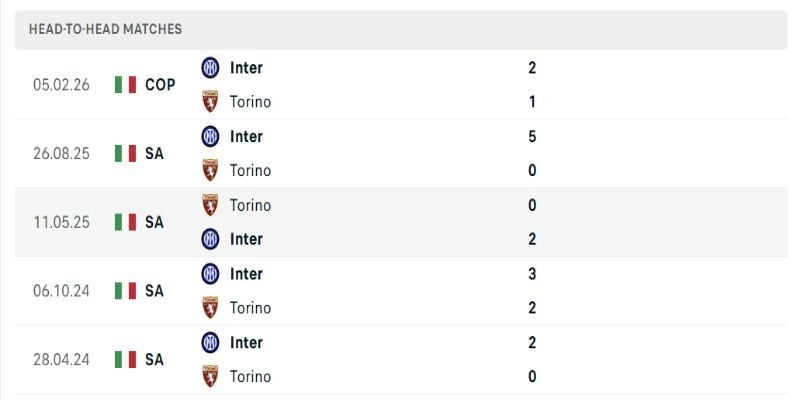The image size is (800, 400).
Task: Click Torino crest in 28.04.24 match
Action: tap(210, 376)
